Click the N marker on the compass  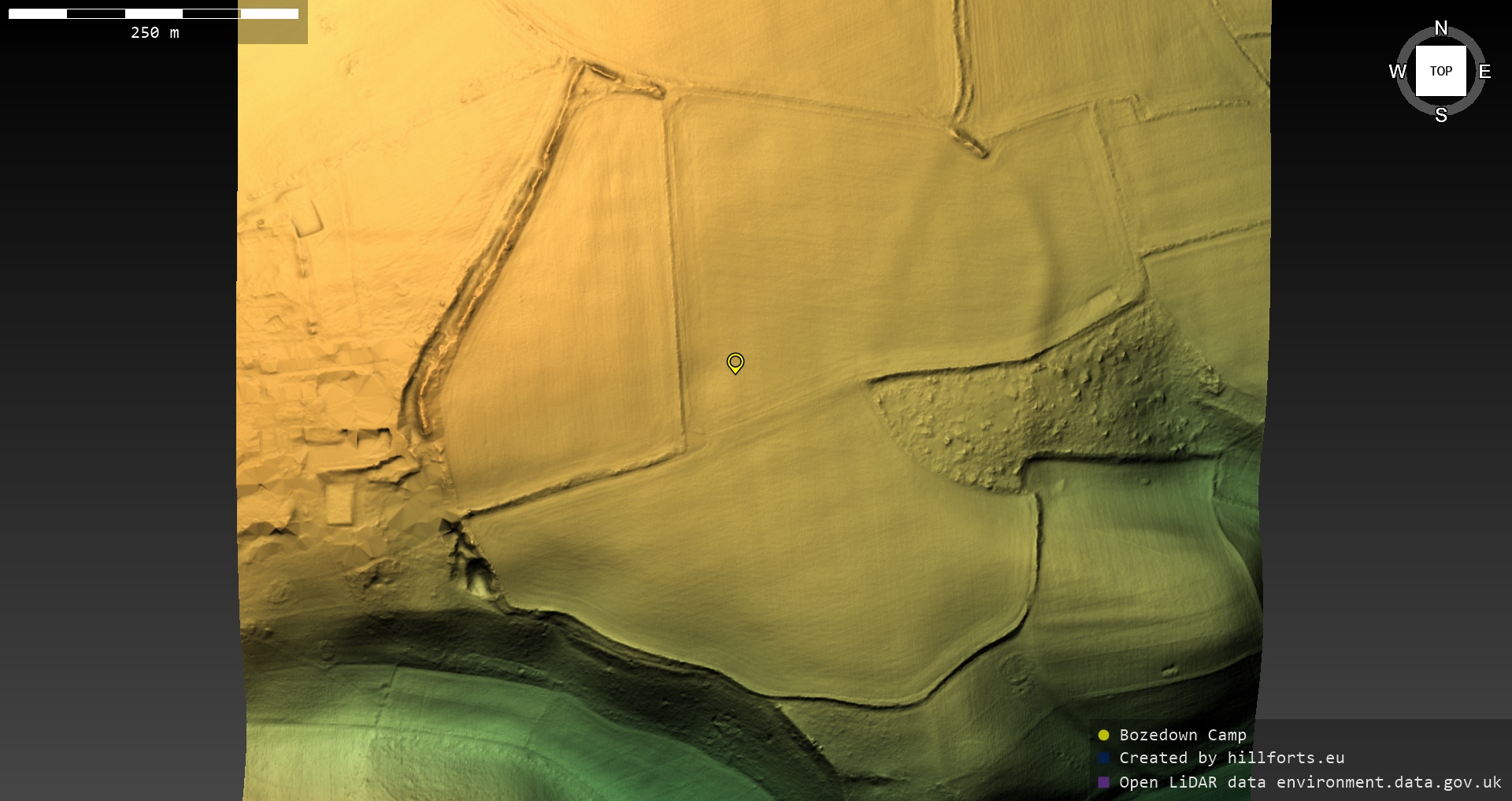[x=1440, y=28]
